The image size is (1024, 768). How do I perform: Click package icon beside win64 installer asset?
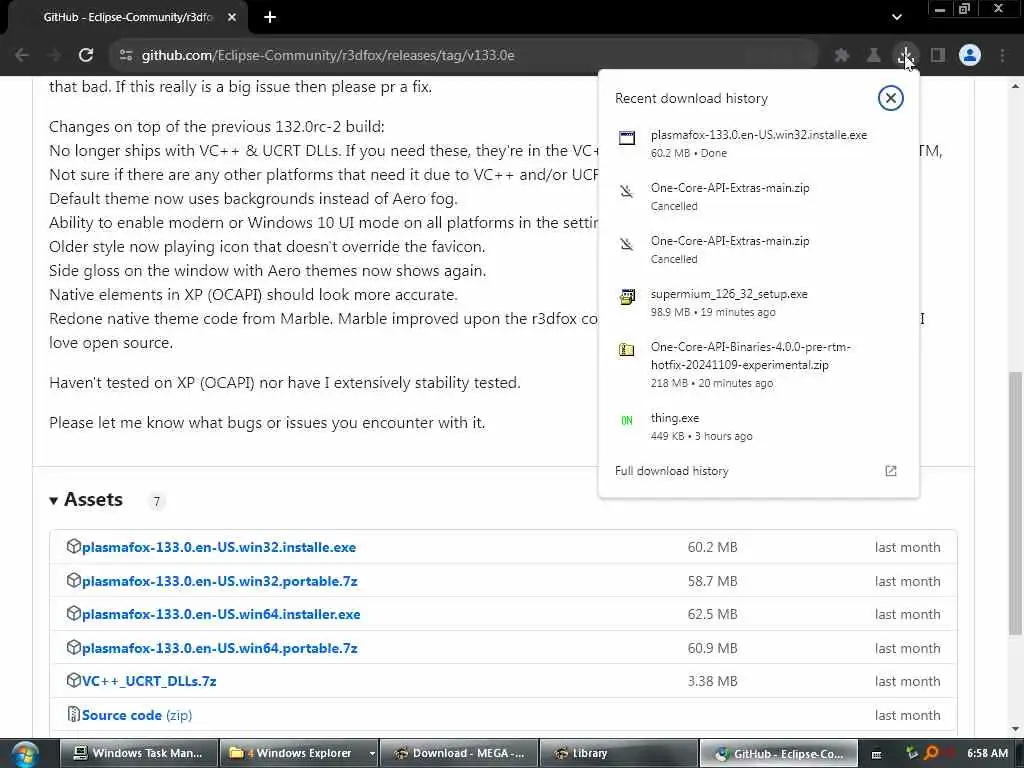pos(74,613)
